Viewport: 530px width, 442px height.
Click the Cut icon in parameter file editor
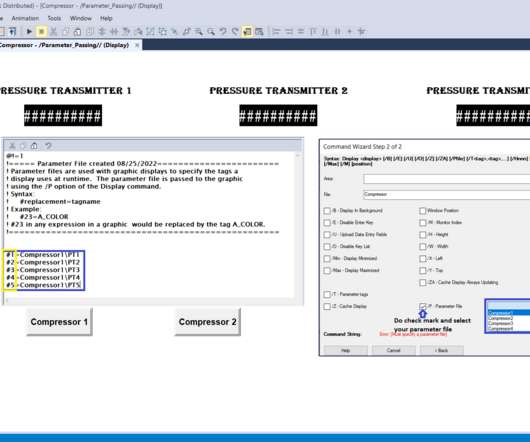coord(12,146)
